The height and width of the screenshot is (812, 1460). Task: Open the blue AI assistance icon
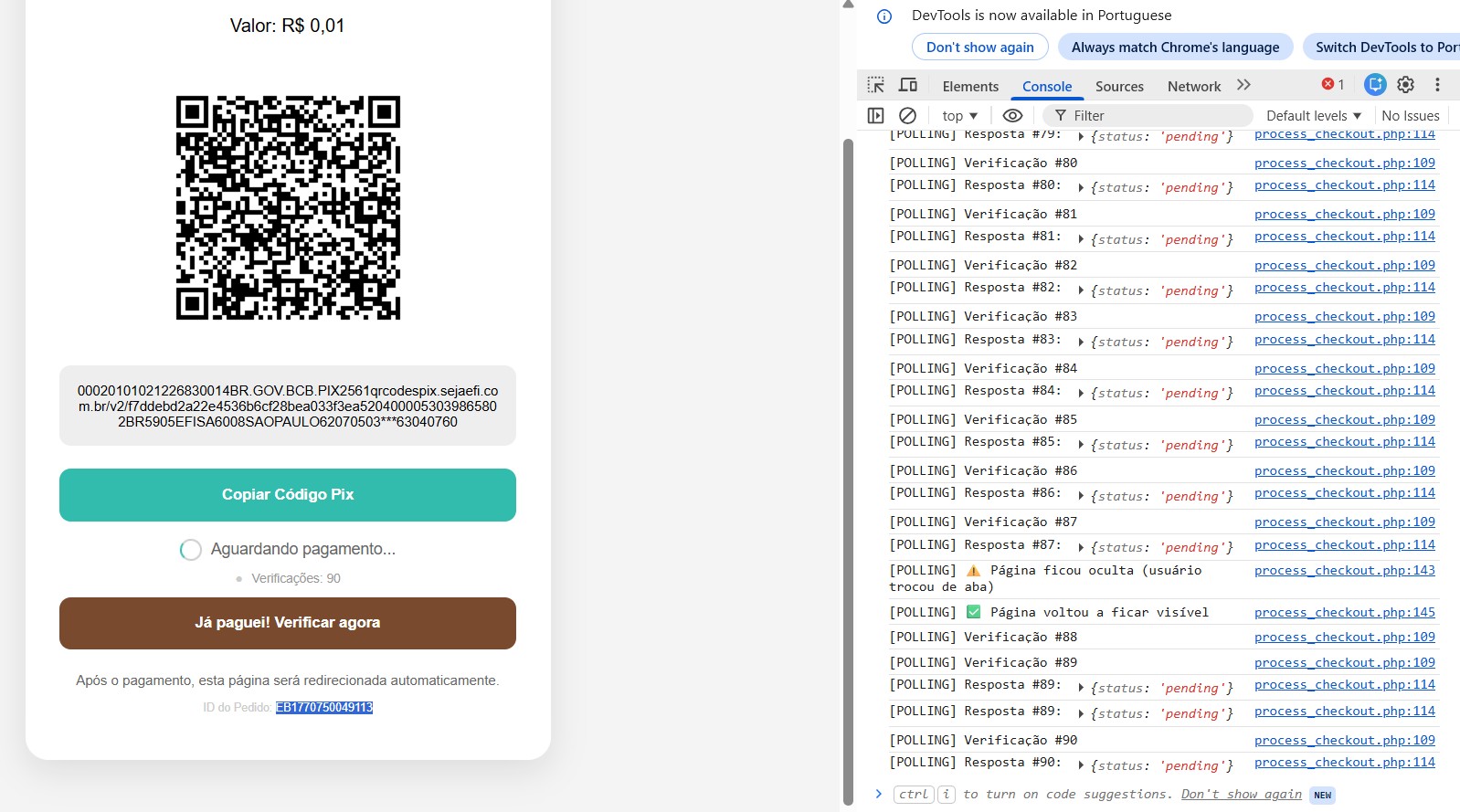pos(1375,85)
